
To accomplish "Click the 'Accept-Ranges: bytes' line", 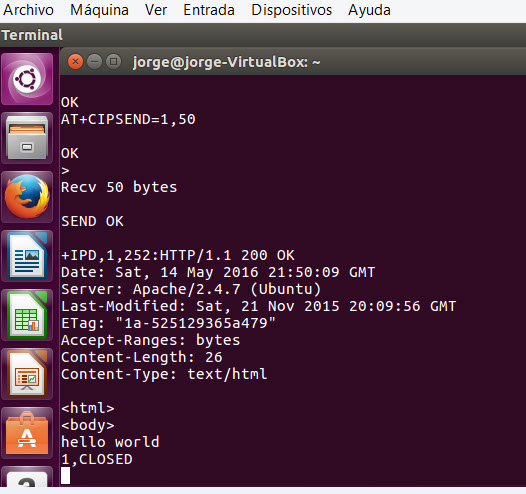I will click(151, 340).
